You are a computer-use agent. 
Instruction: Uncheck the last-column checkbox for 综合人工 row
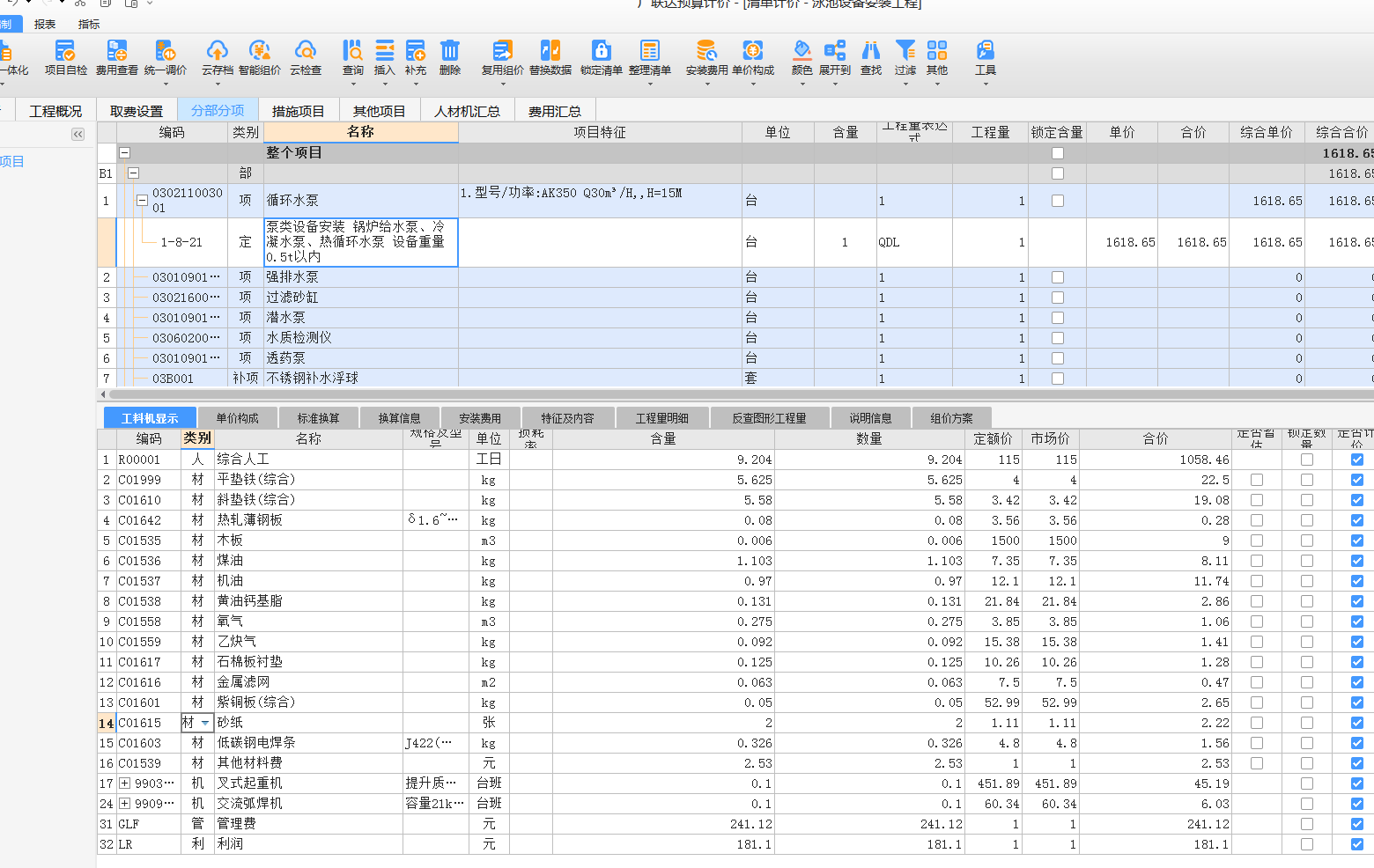pos(1356,460)
